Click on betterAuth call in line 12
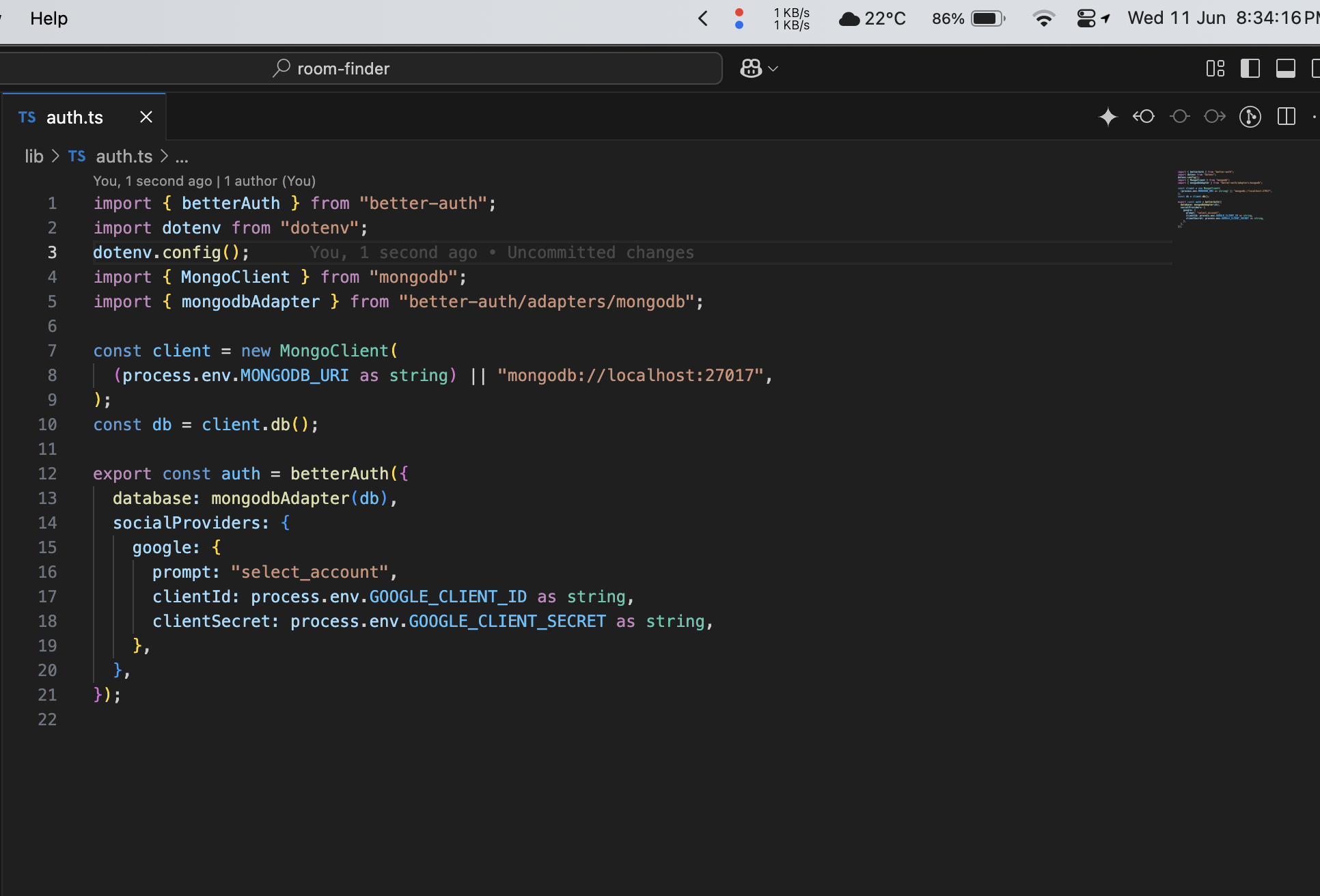The width and height of the screenshot is (1320, 896). 340,474
